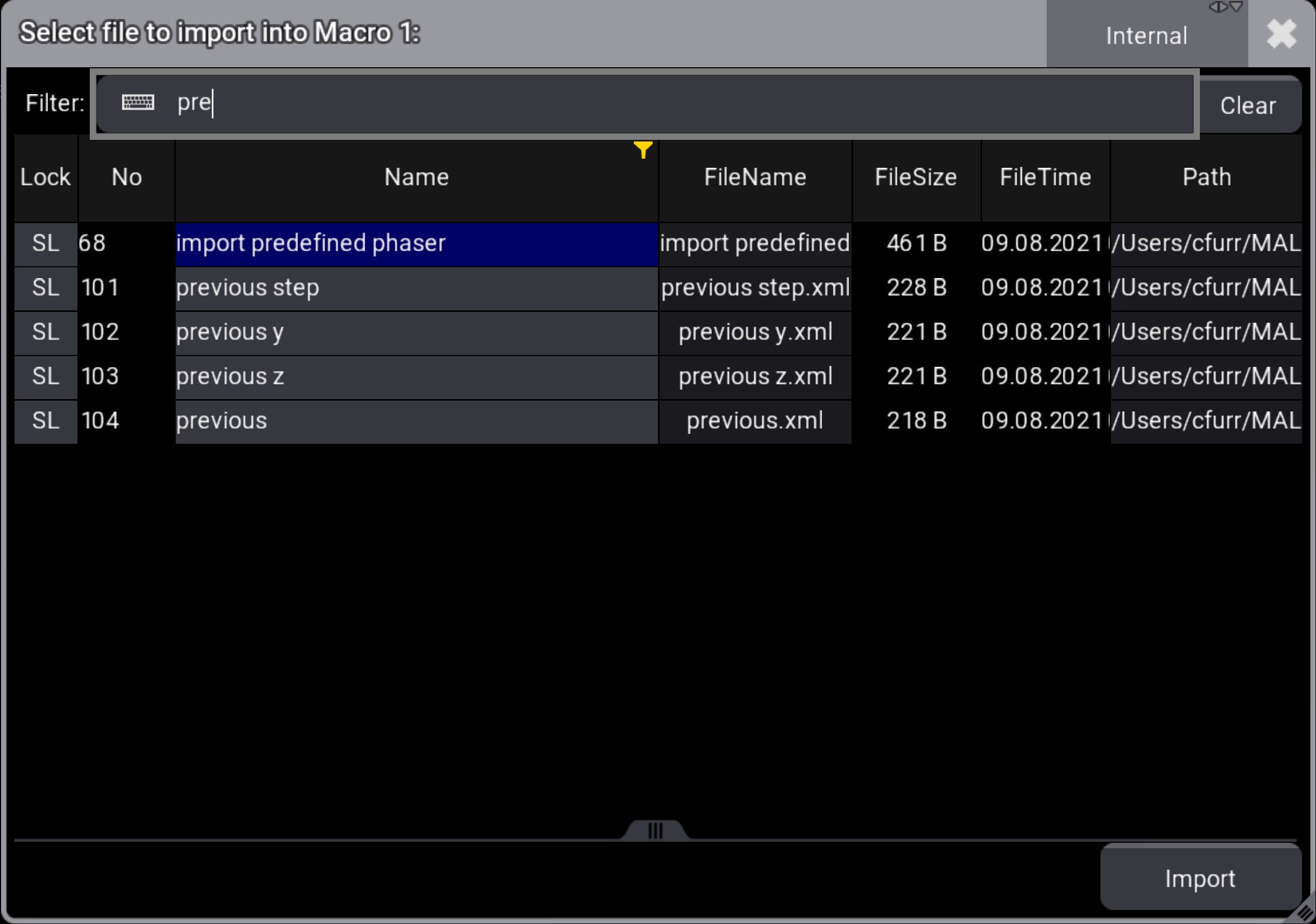Click the keyboard icon in the filter field
This screenshot has width=1316, height=924.
click(x=138, y=103)
